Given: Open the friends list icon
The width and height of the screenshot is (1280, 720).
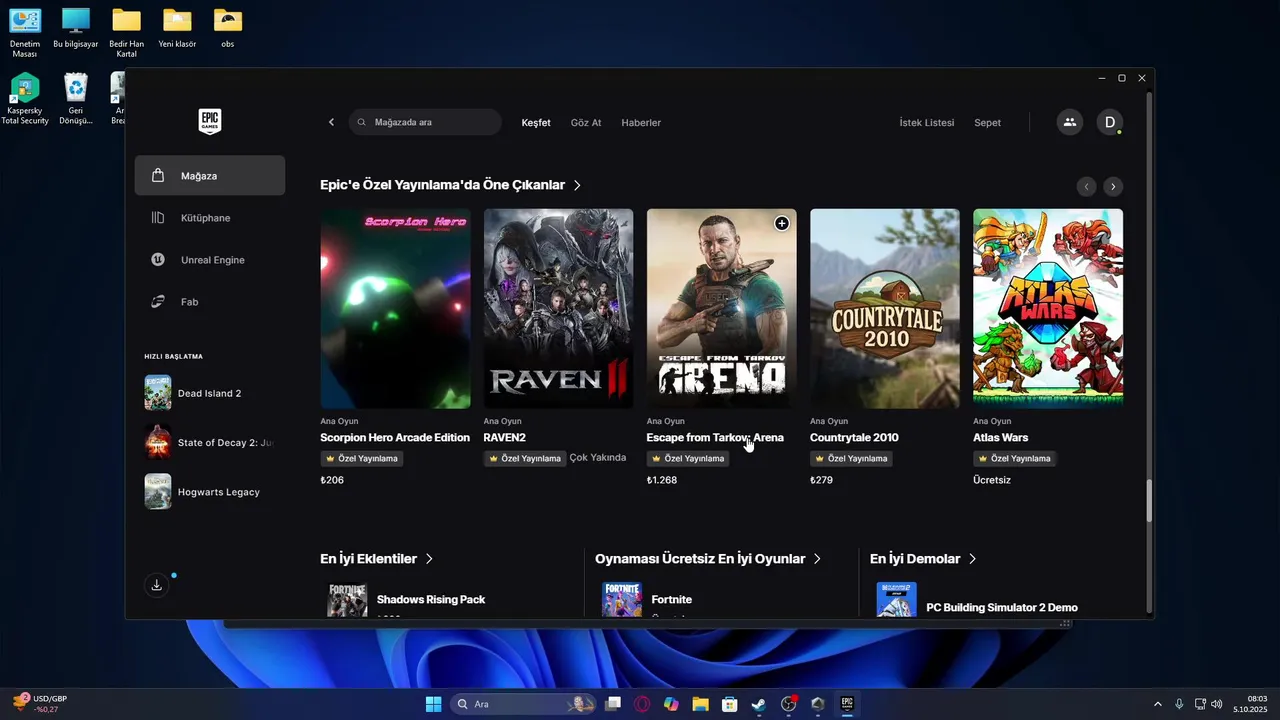Looking at the screenshot, I should tap(1070, 122).
